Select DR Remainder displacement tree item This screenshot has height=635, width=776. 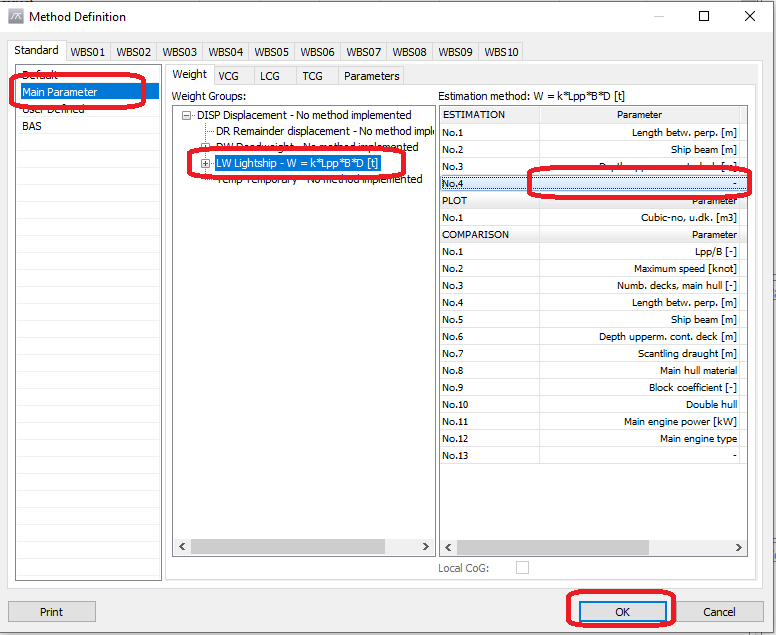pos(320,131)
